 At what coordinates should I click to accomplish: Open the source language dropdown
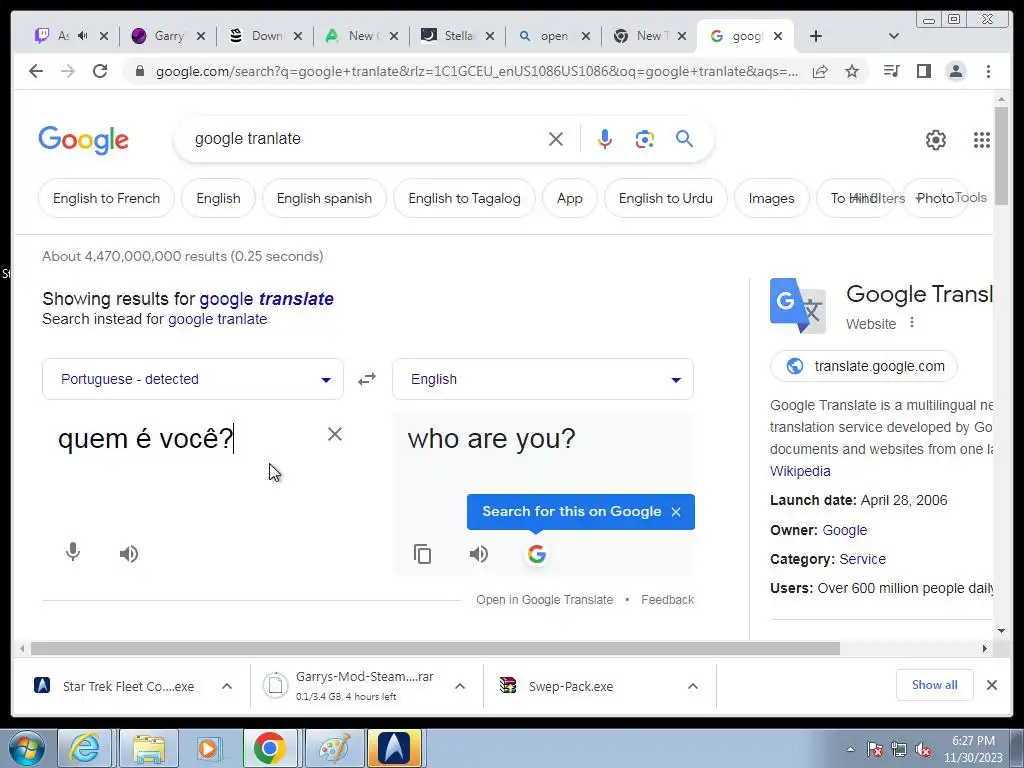tap(193, 379)
